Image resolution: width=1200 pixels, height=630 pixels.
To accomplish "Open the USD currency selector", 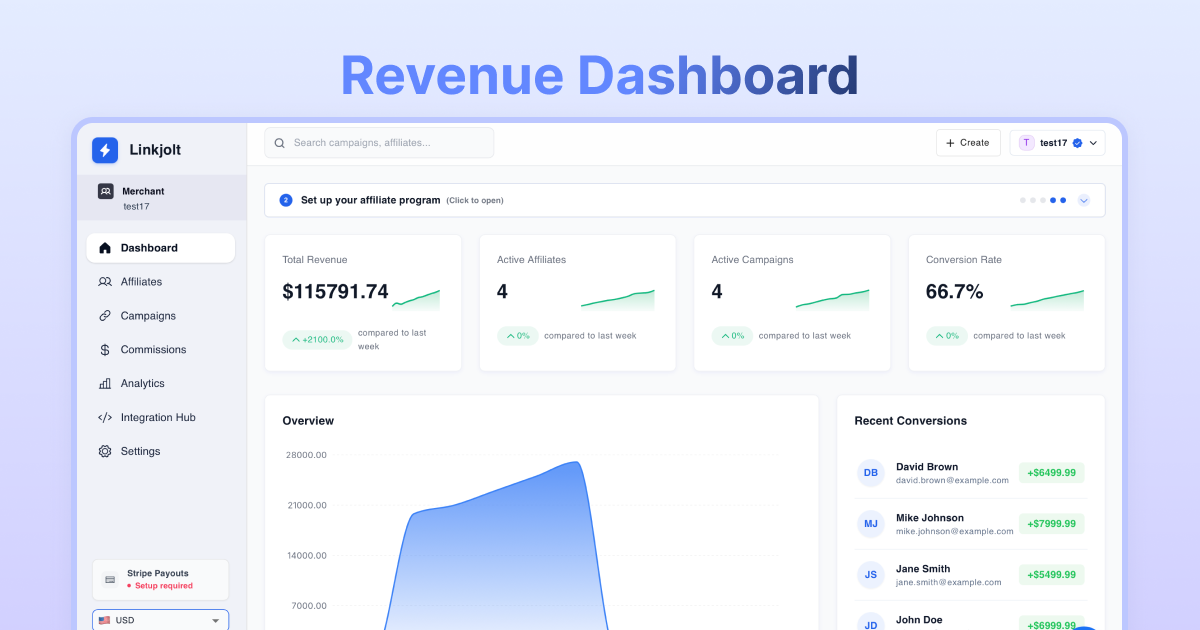I will (160, 620).
